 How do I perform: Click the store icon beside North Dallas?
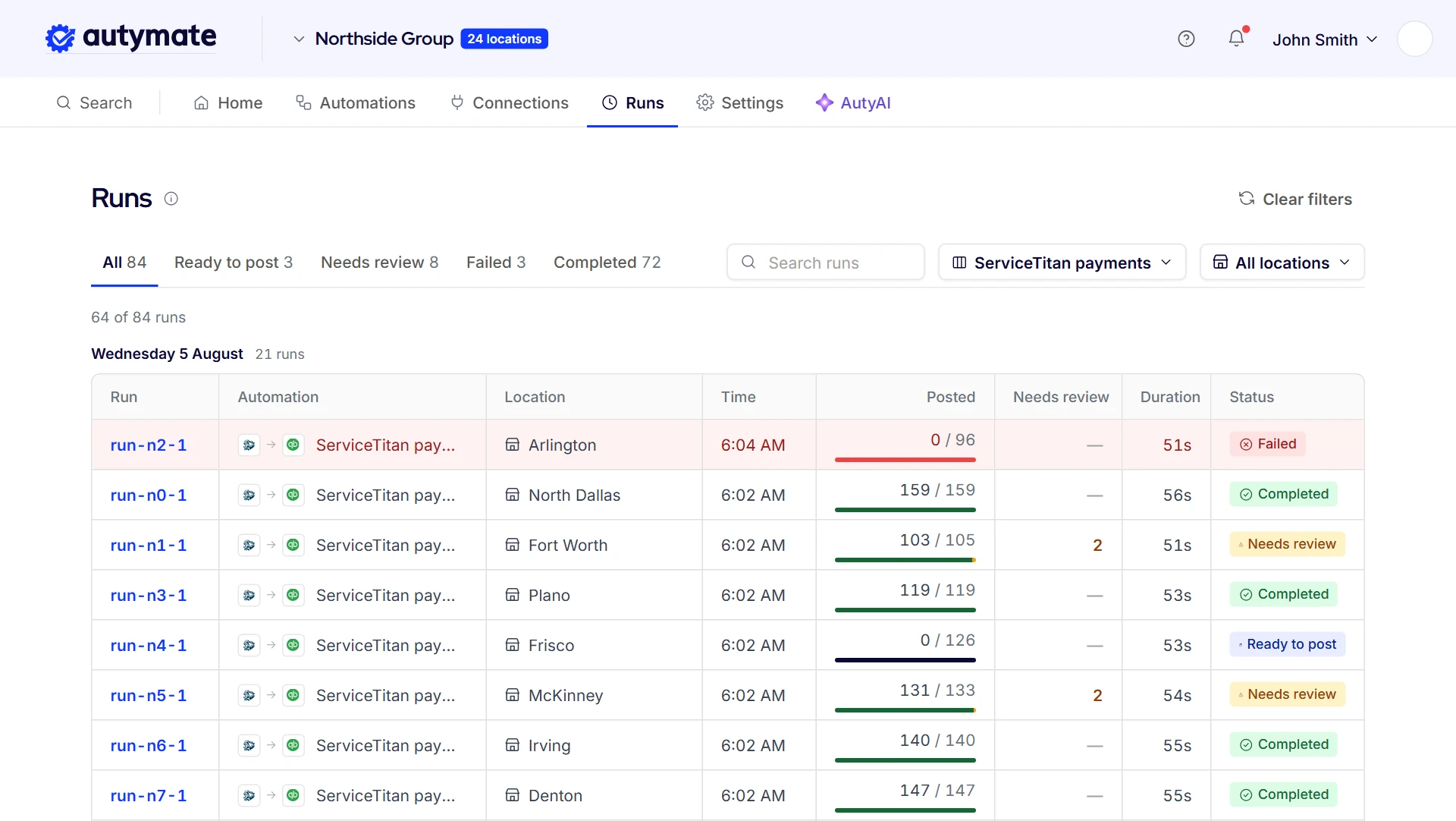(513, 495)
